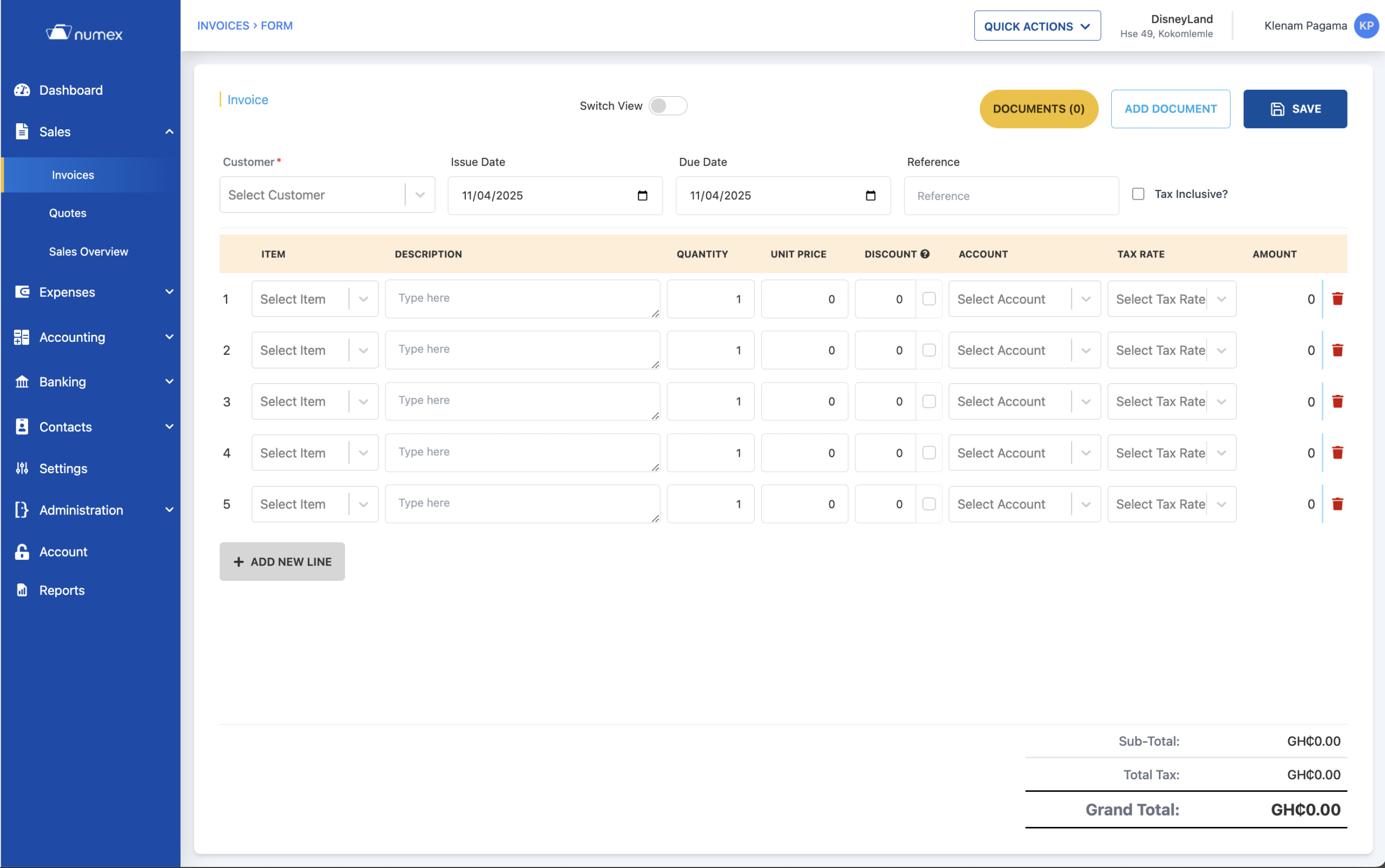
Task: Open Select Tax Rate dropdown on line 1
Action: tap(1171, 299)
